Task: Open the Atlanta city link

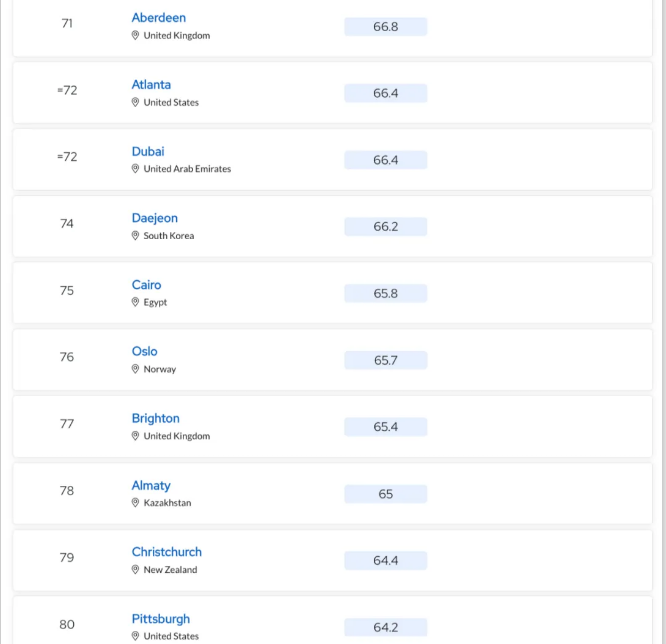Action: [x=151, y=85]
